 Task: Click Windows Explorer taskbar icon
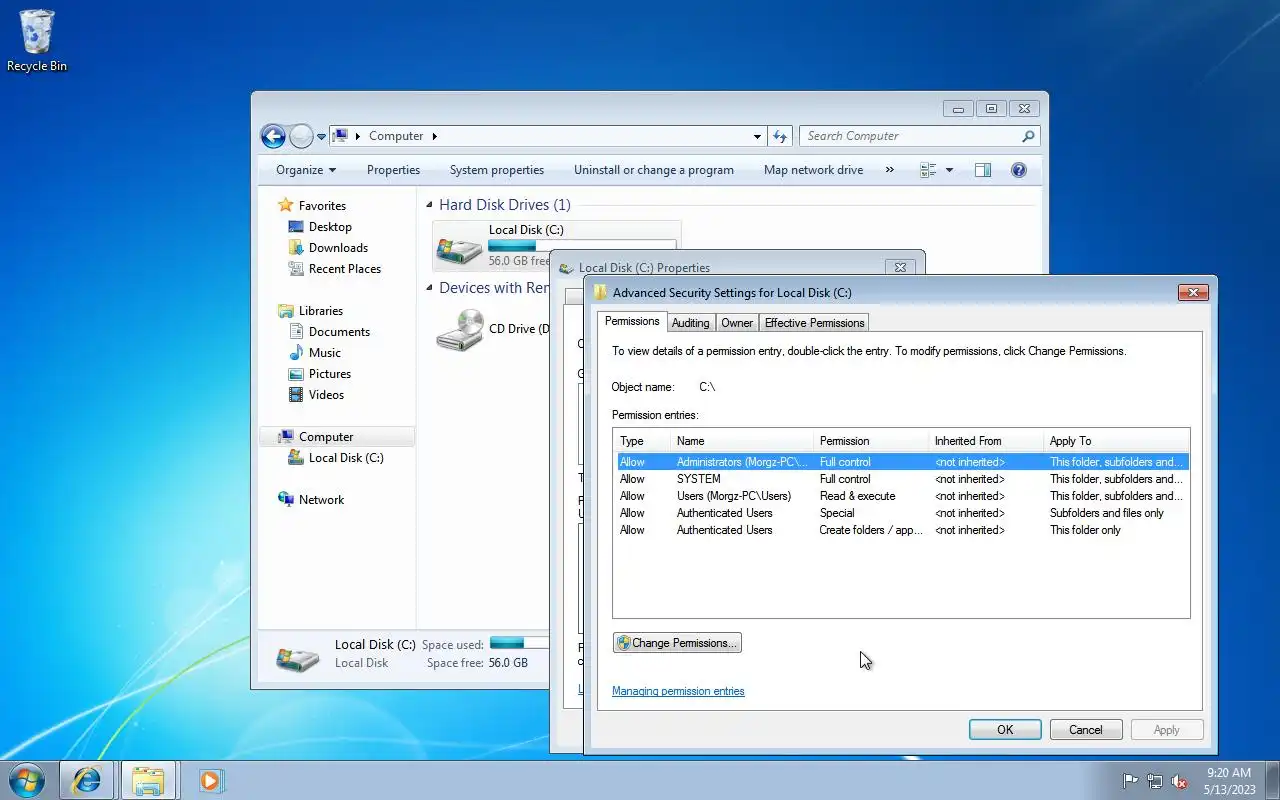click(148, 780)
